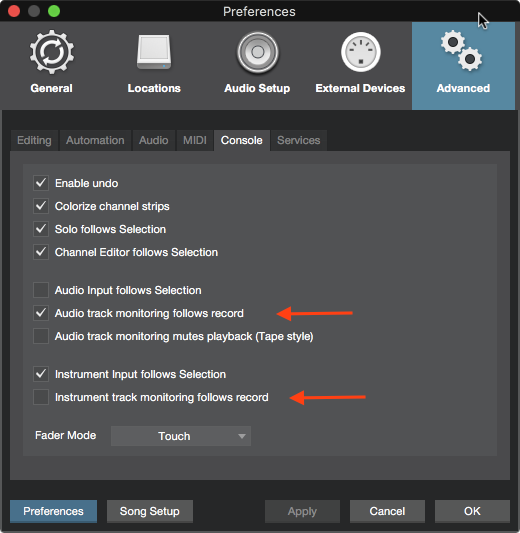Uncheck Audio track monitoring follows record

click(41, 313)
